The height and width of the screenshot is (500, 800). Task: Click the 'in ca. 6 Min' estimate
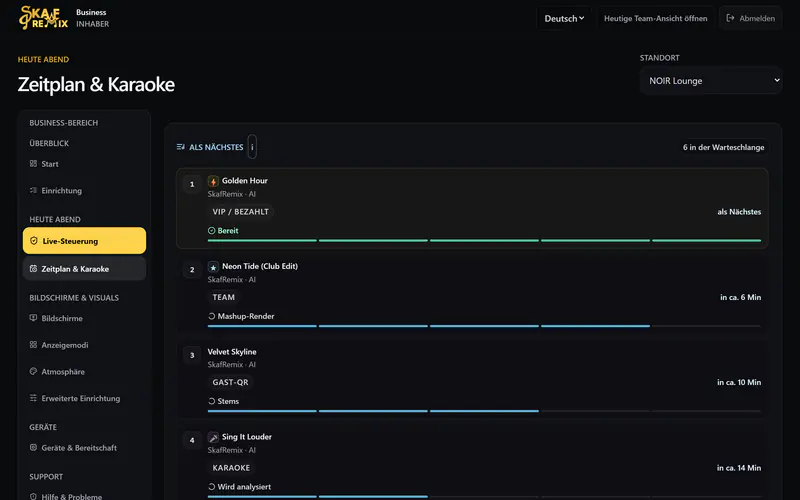740,297
